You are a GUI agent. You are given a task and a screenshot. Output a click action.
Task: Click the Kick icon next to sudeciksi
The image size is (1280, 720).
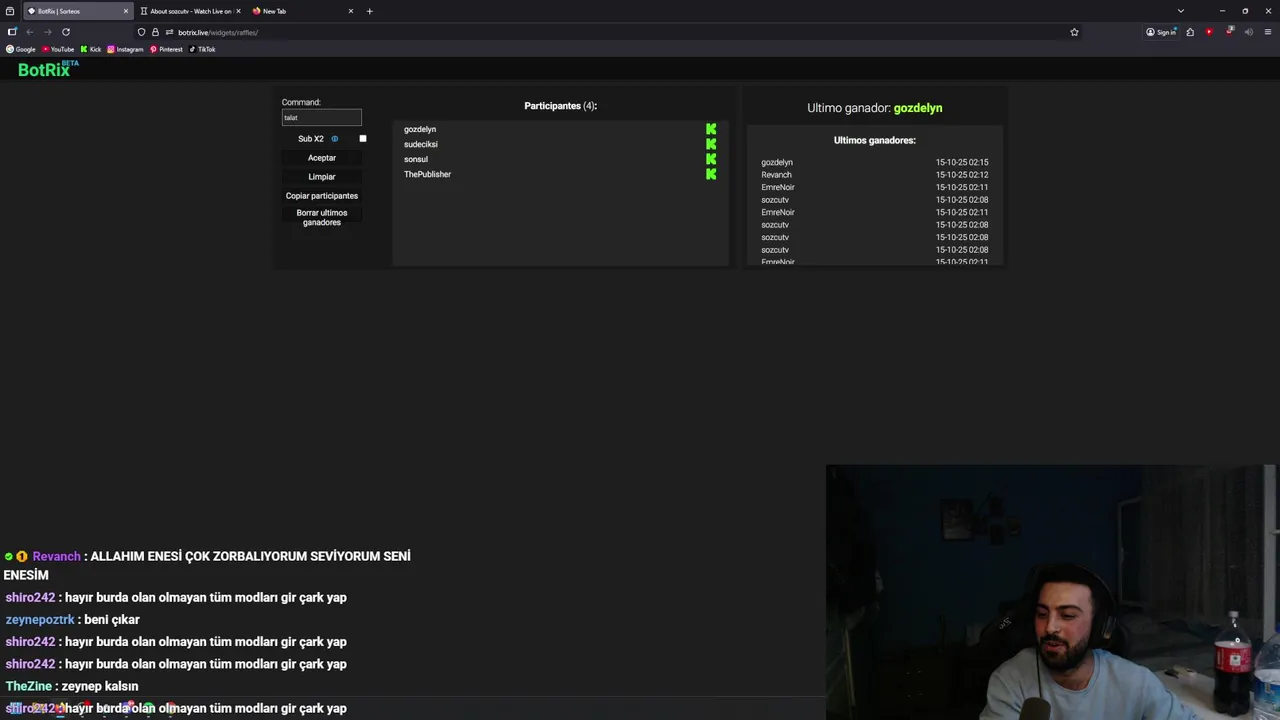pyautogui.click(x=711, y=144)
